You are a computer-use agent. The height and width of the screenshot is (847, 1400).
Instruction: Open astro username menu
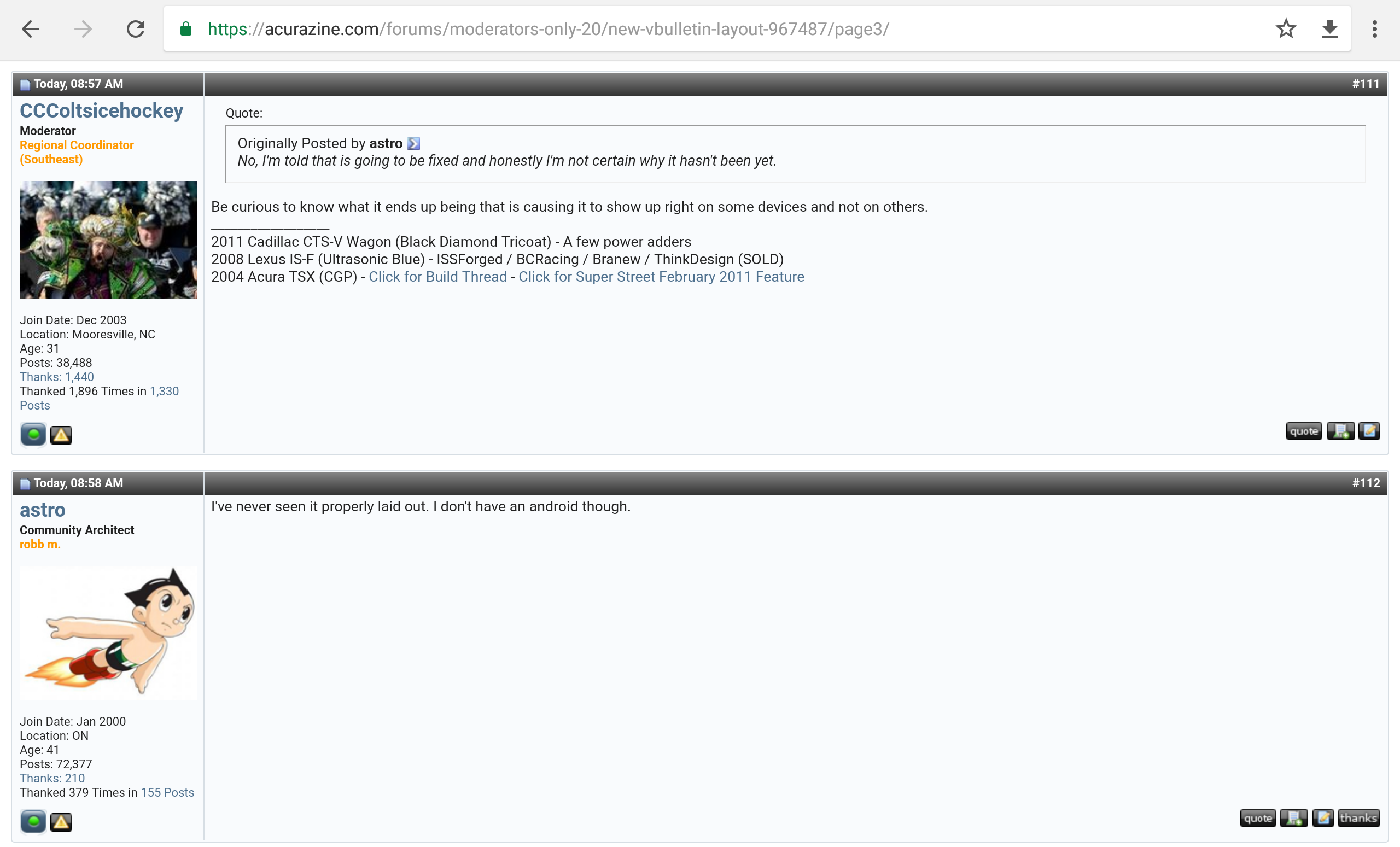pos(43,510)
